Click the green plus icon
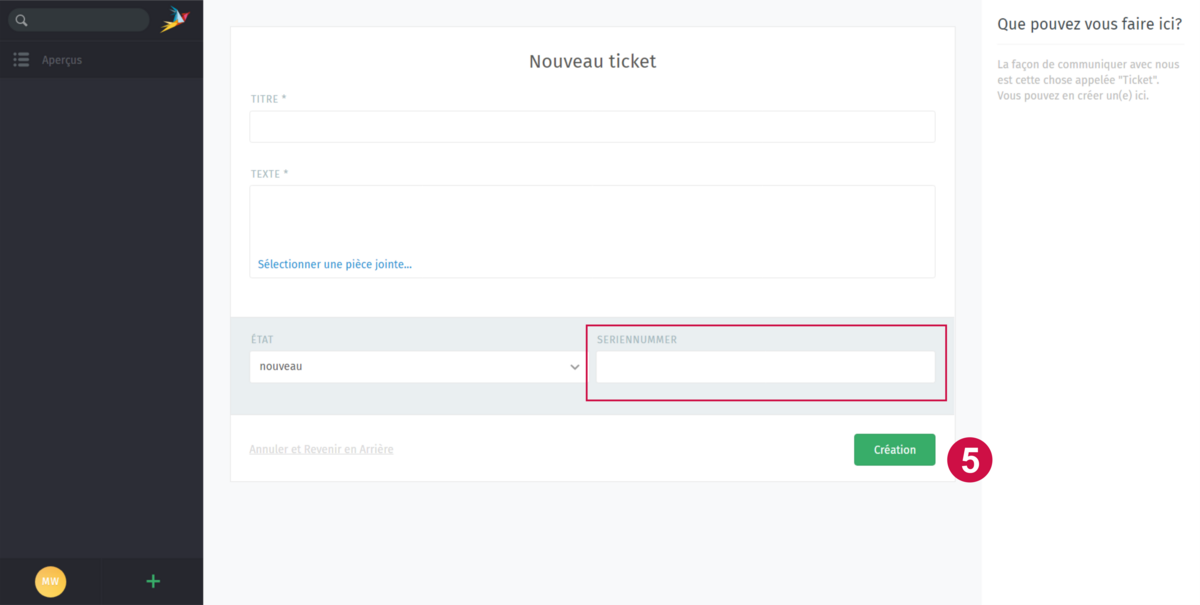 (x=153, y=581)
